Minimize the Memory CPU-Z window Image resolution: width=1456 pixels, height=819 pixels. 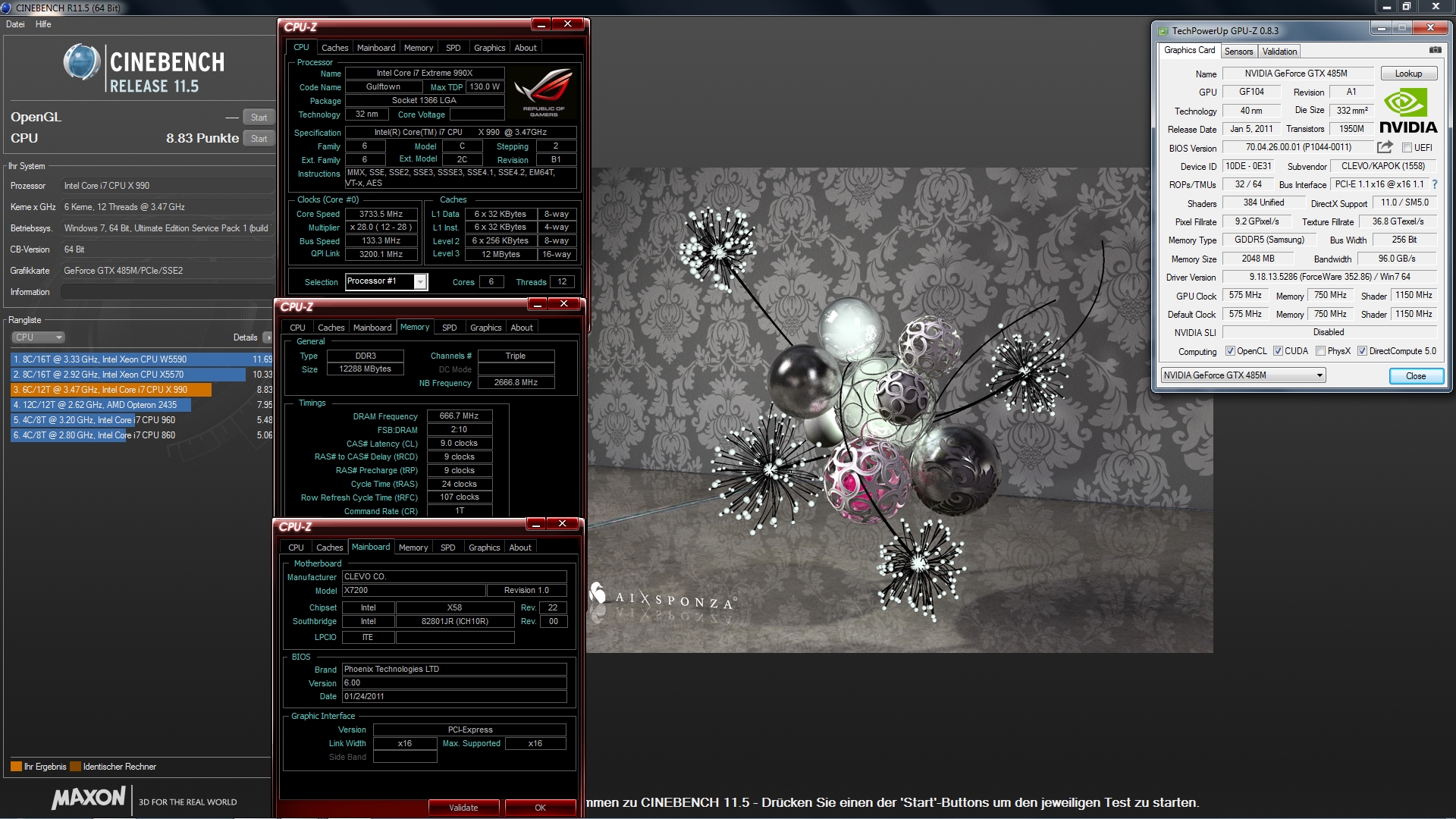tap(538, 304)
